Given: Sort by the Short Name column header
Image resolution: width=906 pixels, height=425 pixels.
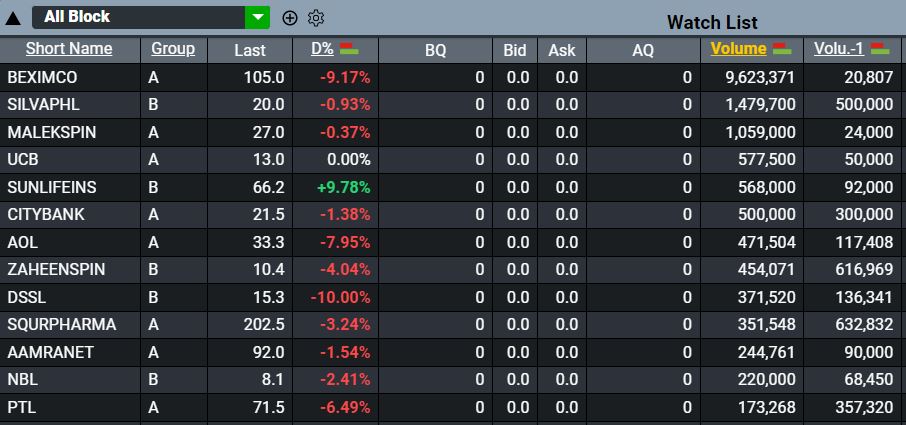Looking at the screenshot, I should tap(69, 49).
